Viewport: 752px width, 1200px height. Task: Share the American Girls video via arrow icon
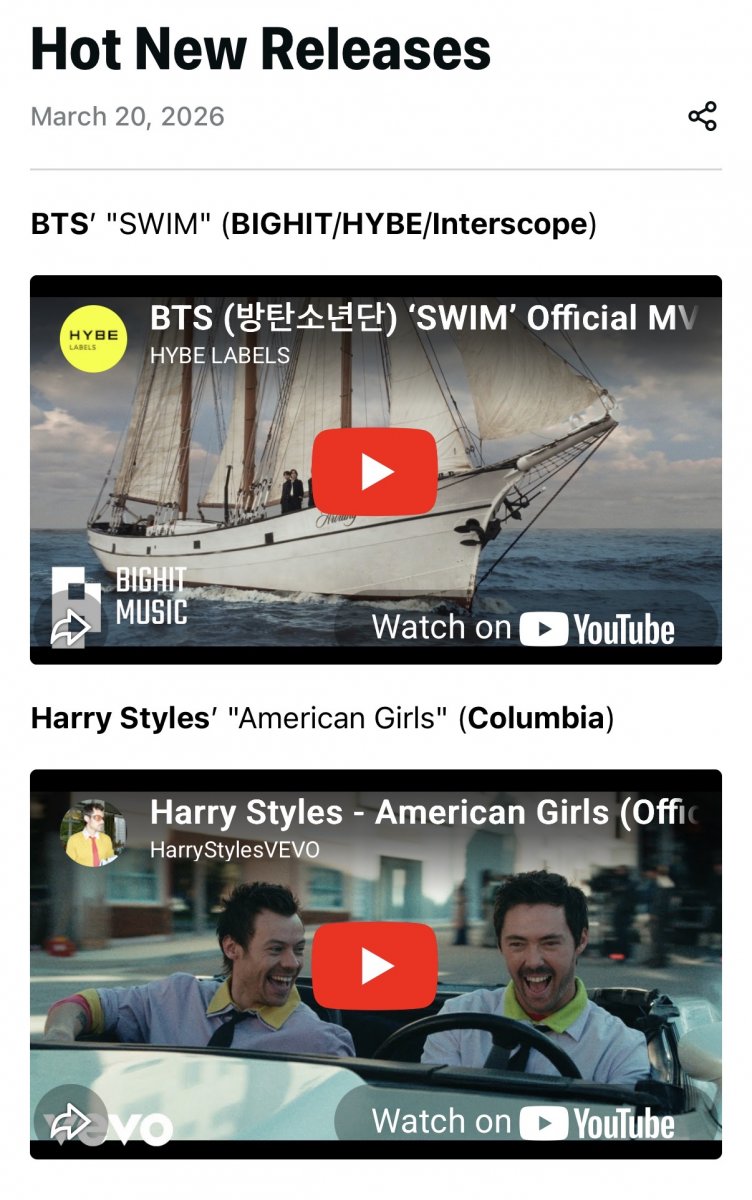tap(70, 1122)
